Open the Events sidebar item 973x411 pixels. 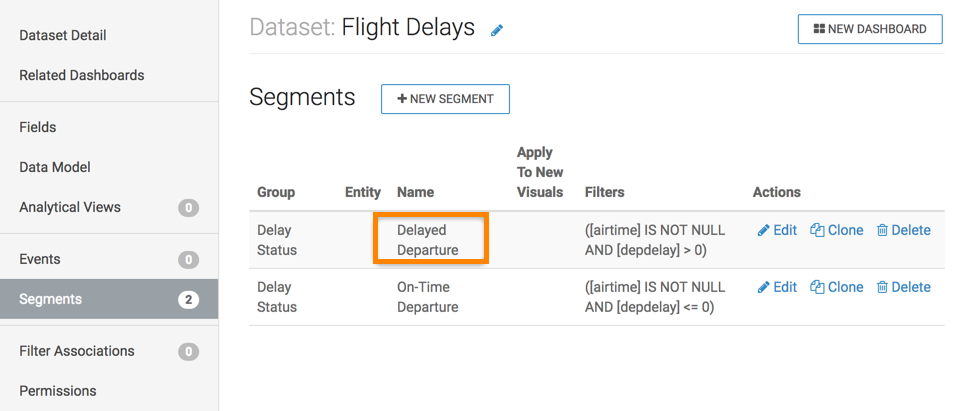click(40, 259)
